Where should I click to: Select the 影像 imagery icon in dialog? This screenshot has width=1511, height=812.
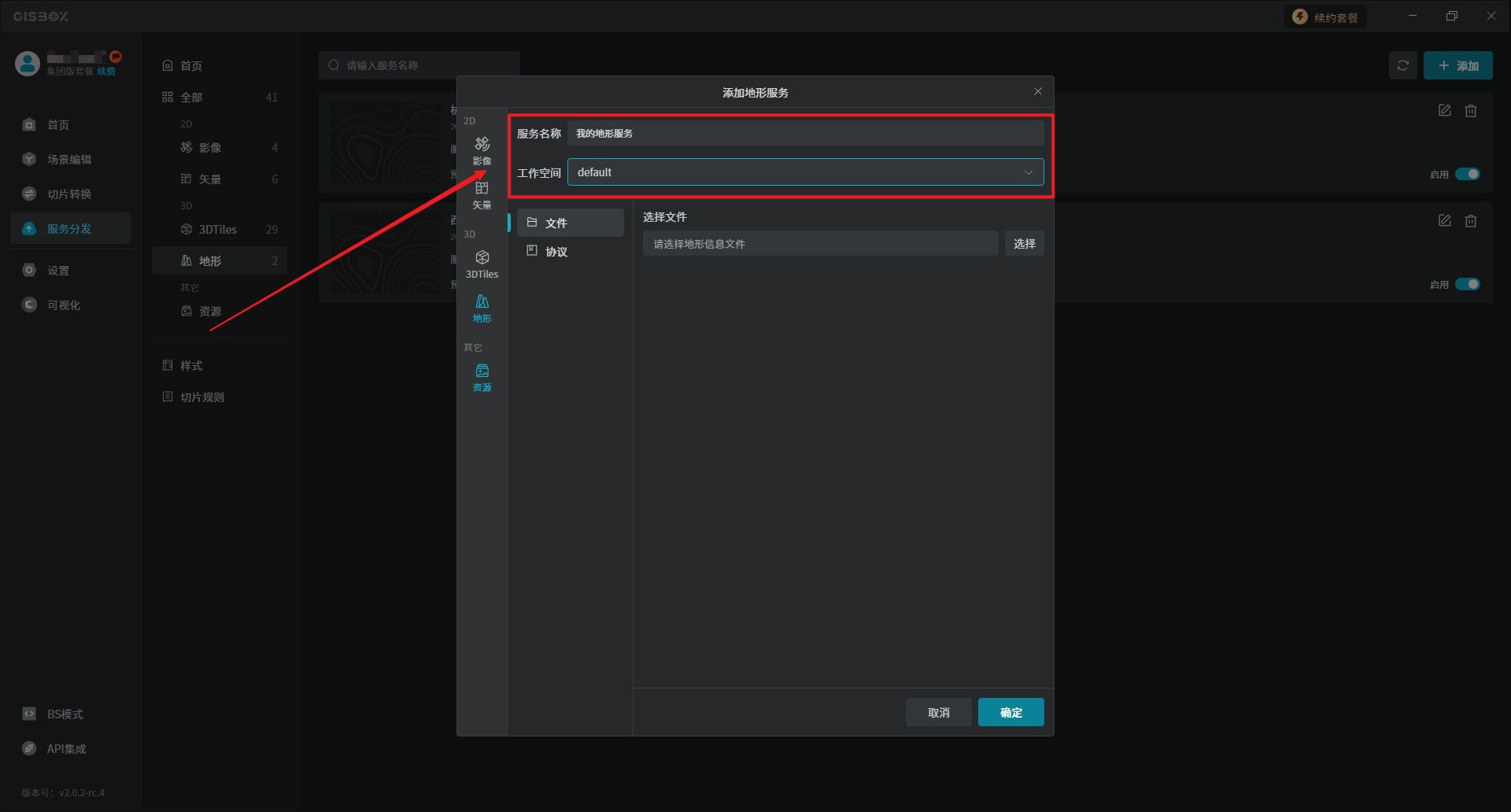tap(482, 149)
